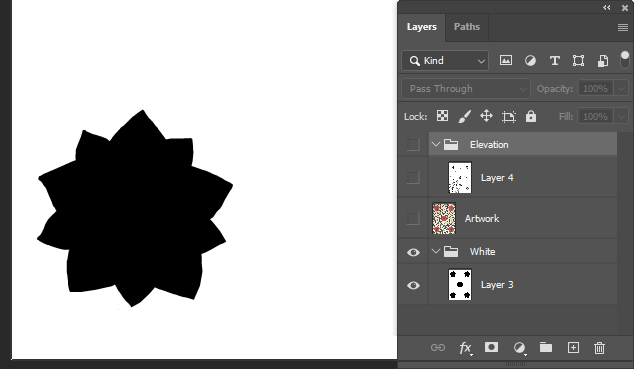634x369 pixels.
Task: Open the Kind filter dropdown
Action: click(445, 61)
